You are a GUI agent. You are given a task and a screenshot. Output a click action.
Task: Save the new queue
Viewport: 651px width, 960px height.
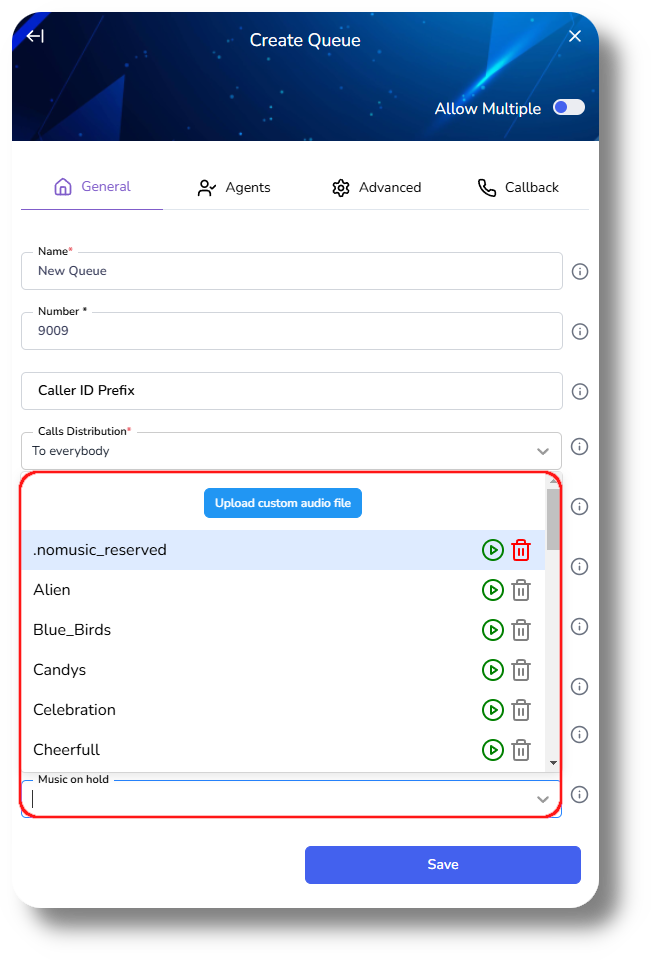coord(442,865)
